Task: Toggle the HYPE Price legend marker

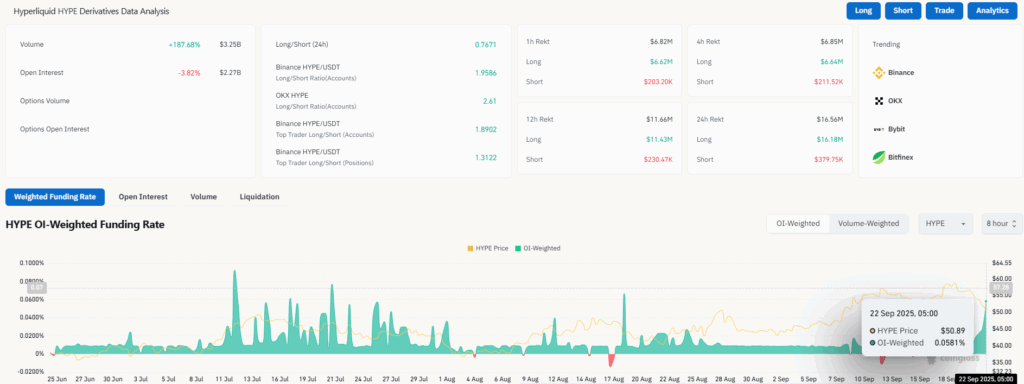Action: coord(471,248)
